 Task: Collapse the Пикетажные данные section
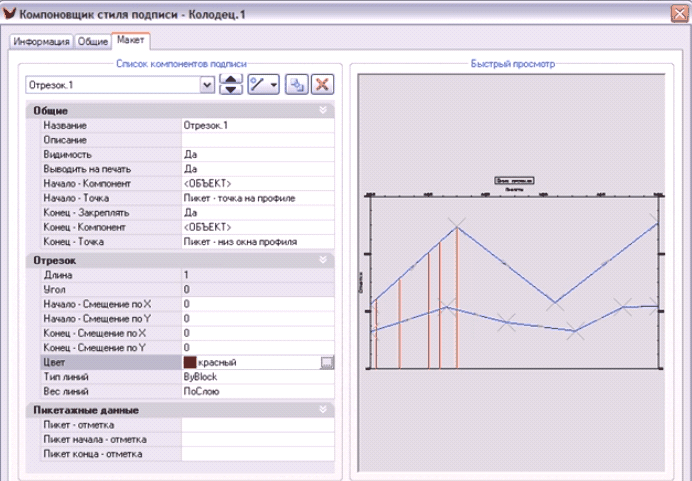click(x=323, y=410)
